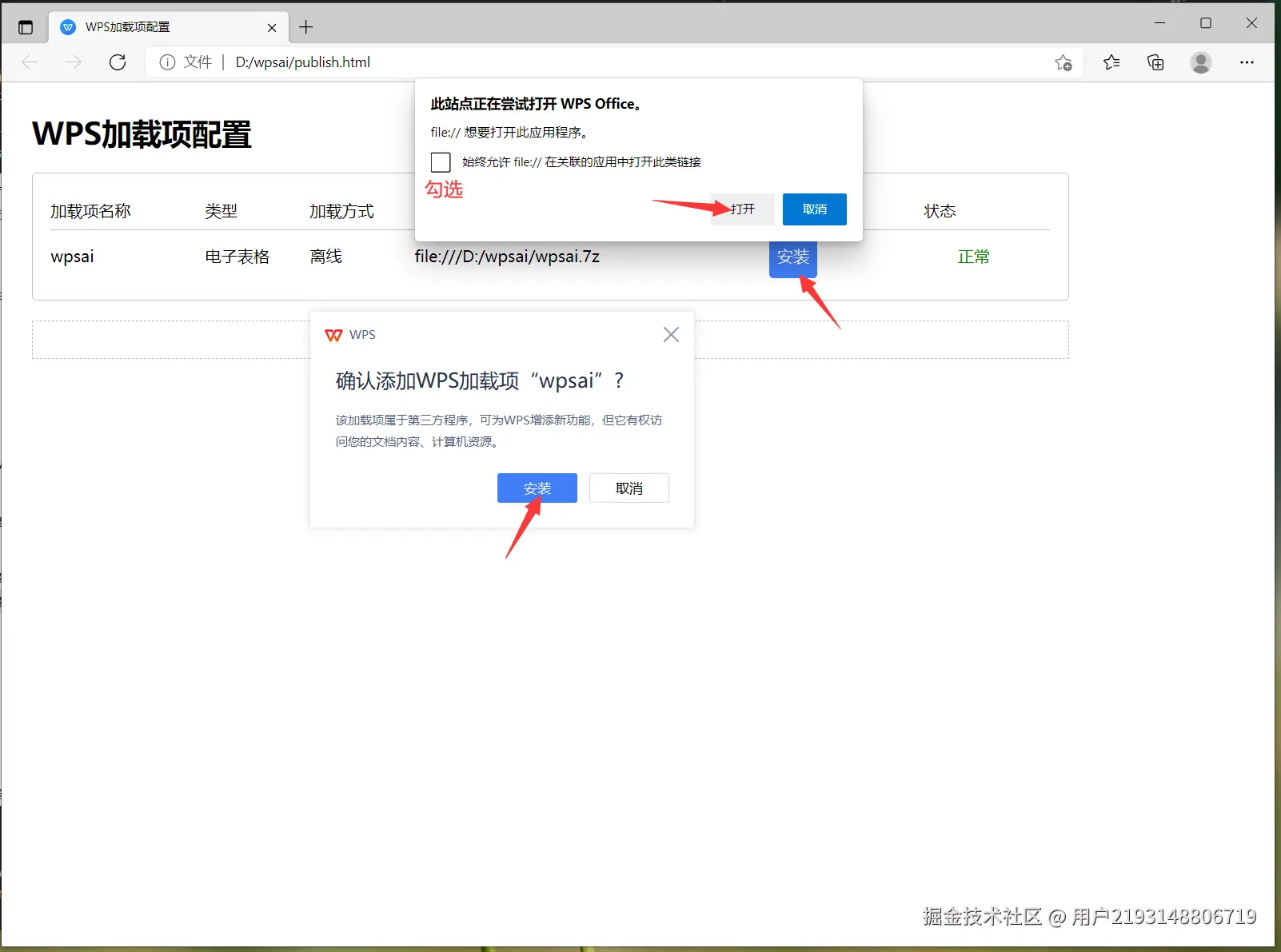1281x952 pixels.
Task: Click the blue 安装 button in wpsai row
Action: pos(793,258)
